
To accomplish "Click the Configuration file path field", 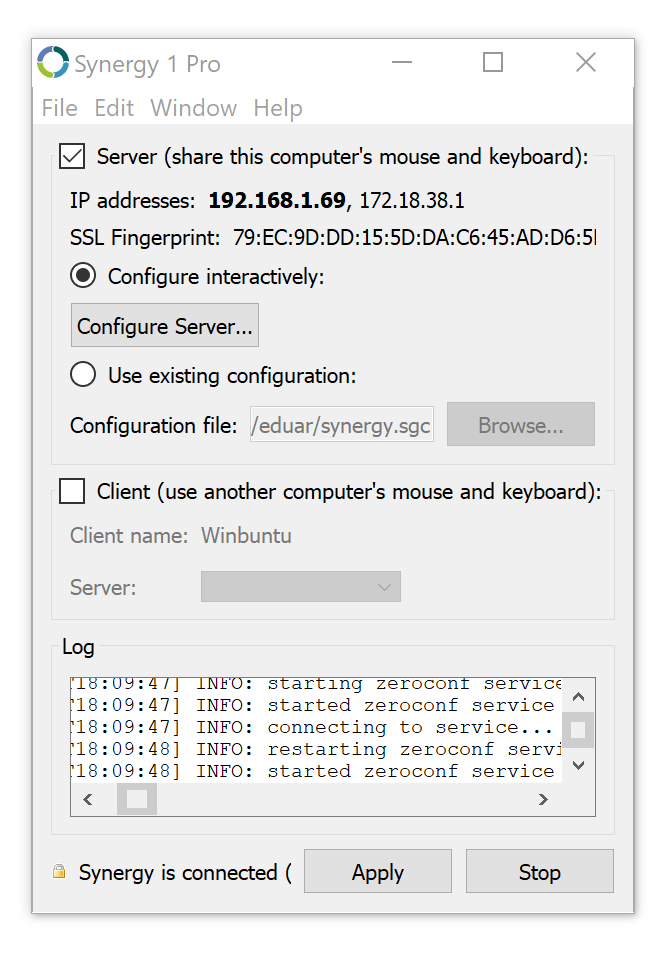I will pos(342,425).
